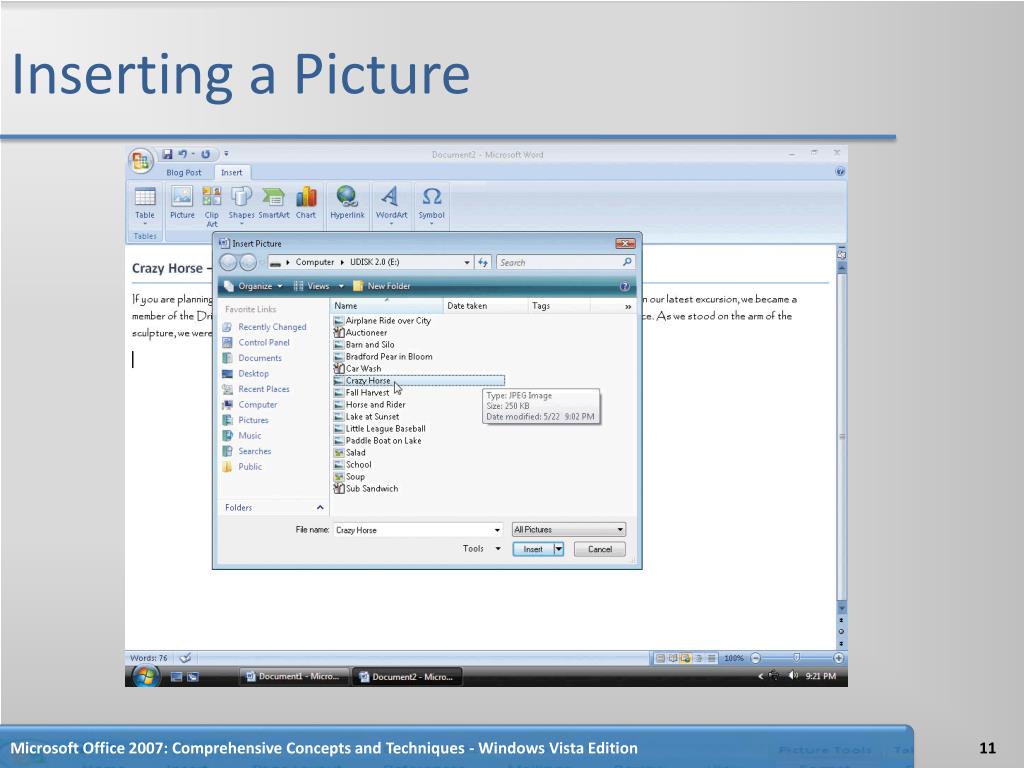Viewport: 1024px width, 768px height.
Task: Click the Office Button orb
Action: tap(140, 159)
